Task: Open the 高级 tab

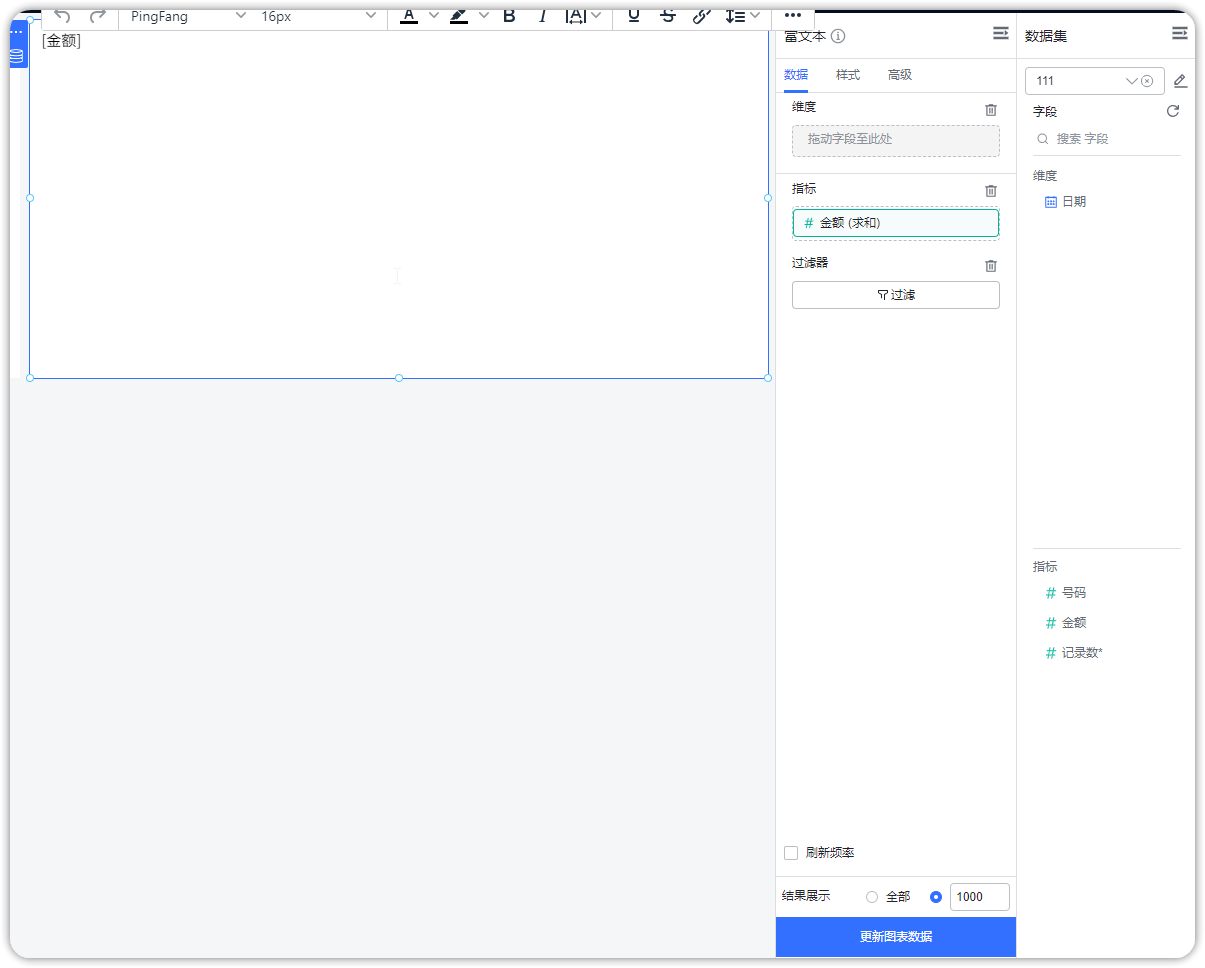Action: (899, 75)
